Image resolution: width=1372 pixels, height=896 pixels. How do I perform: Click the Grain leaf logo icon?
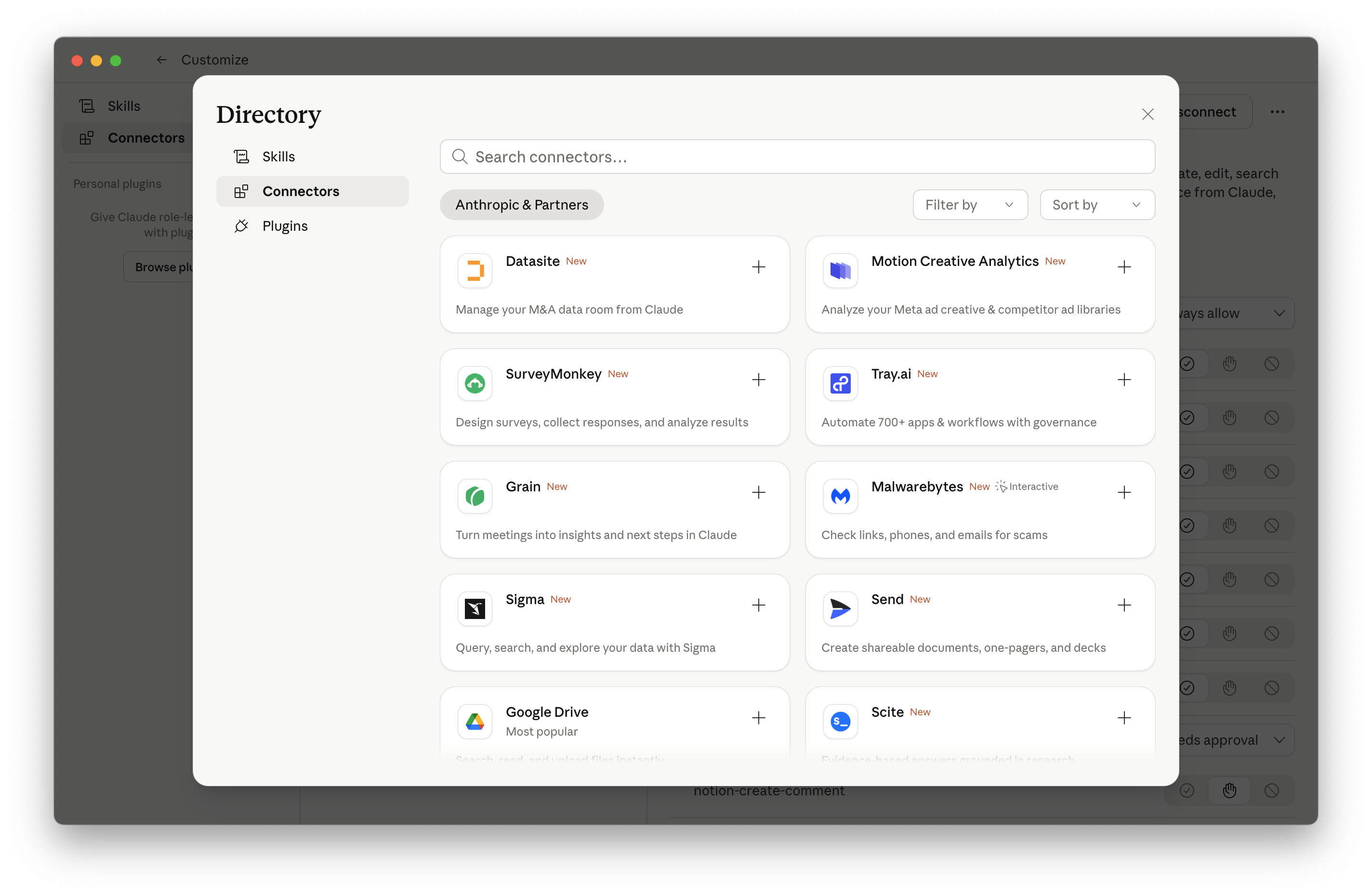tap(475, 496)
